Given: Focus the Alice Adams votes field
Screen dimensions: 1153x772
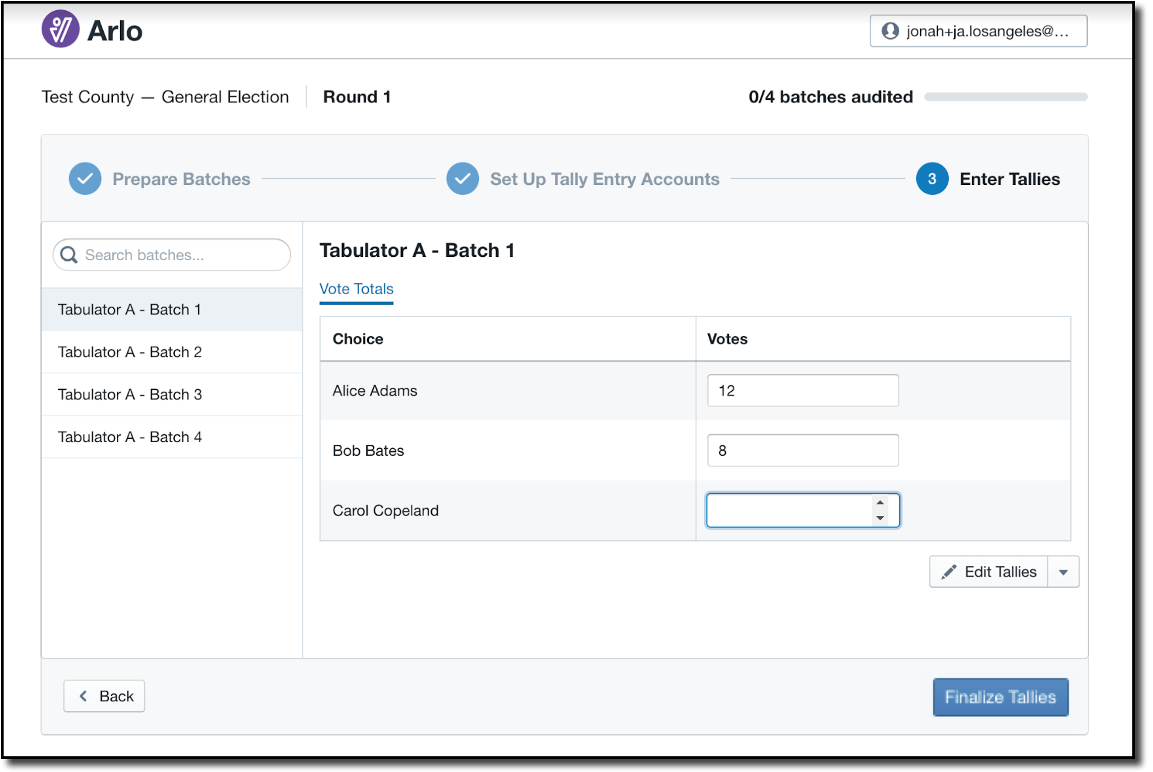Looking at the screenshot, I should click(802, 391).
